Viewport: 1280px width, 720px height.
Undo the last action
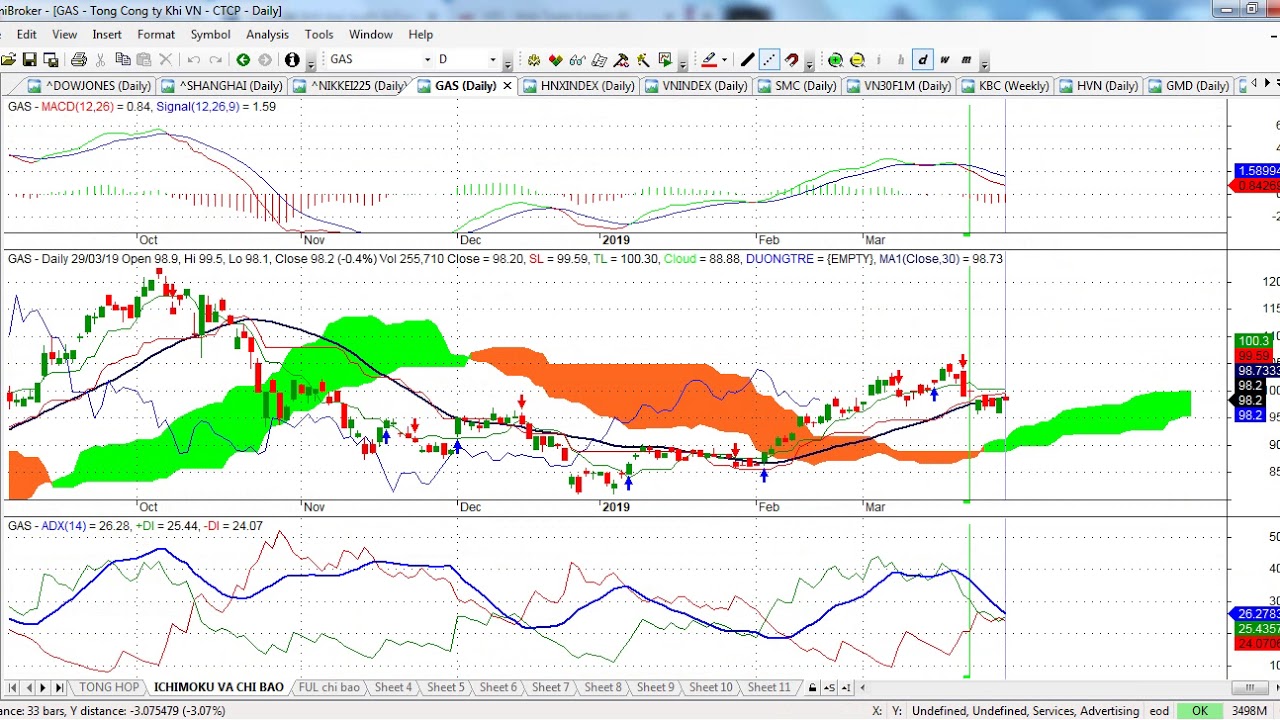[194, 60]
